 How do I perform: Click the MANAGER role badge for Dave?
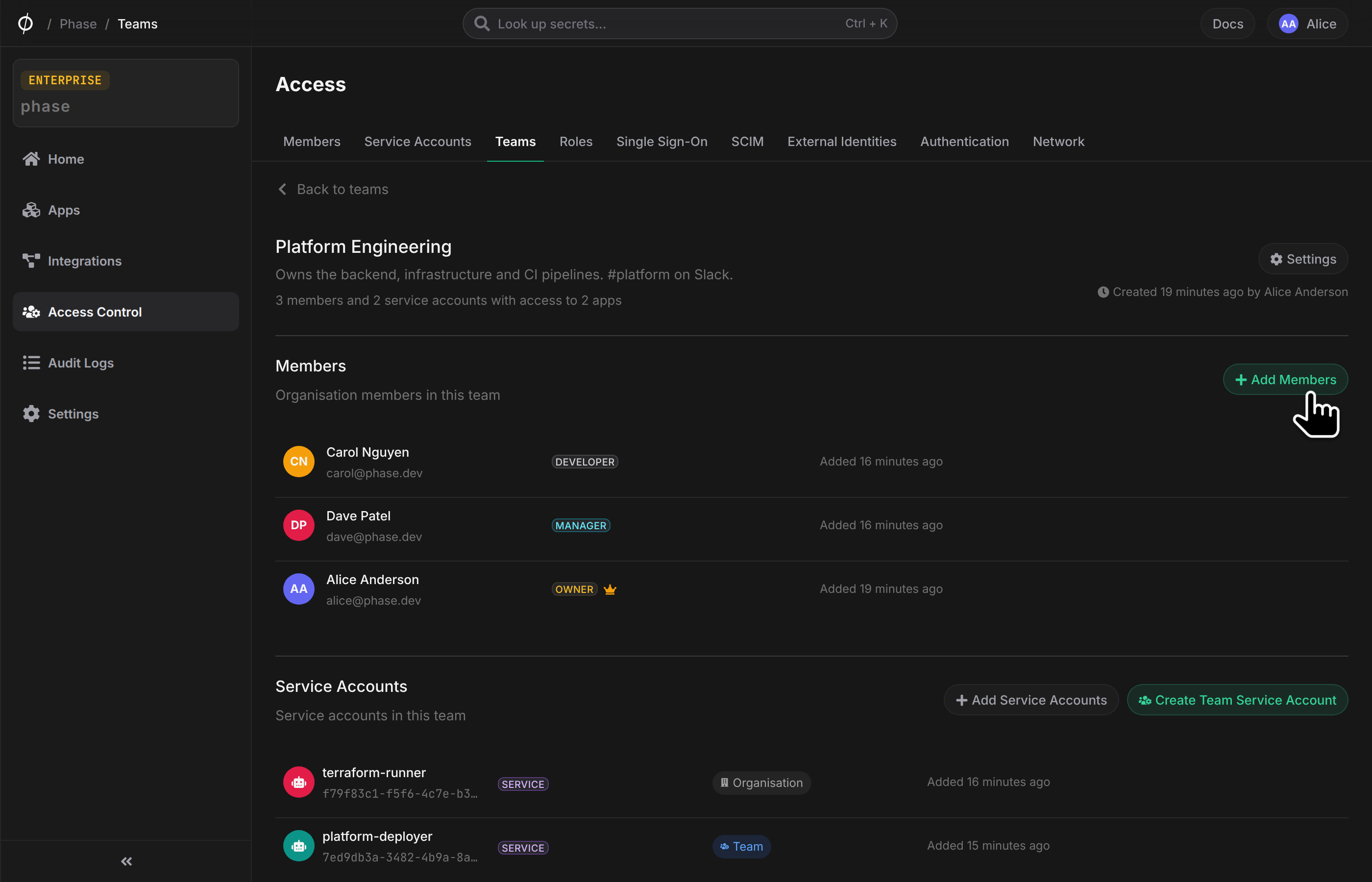[581, 525]
